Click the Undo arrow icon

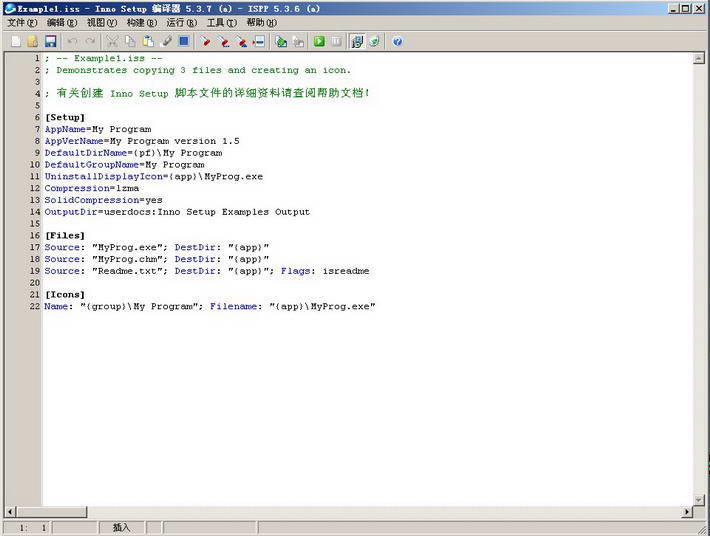click(x=73, y=41)
